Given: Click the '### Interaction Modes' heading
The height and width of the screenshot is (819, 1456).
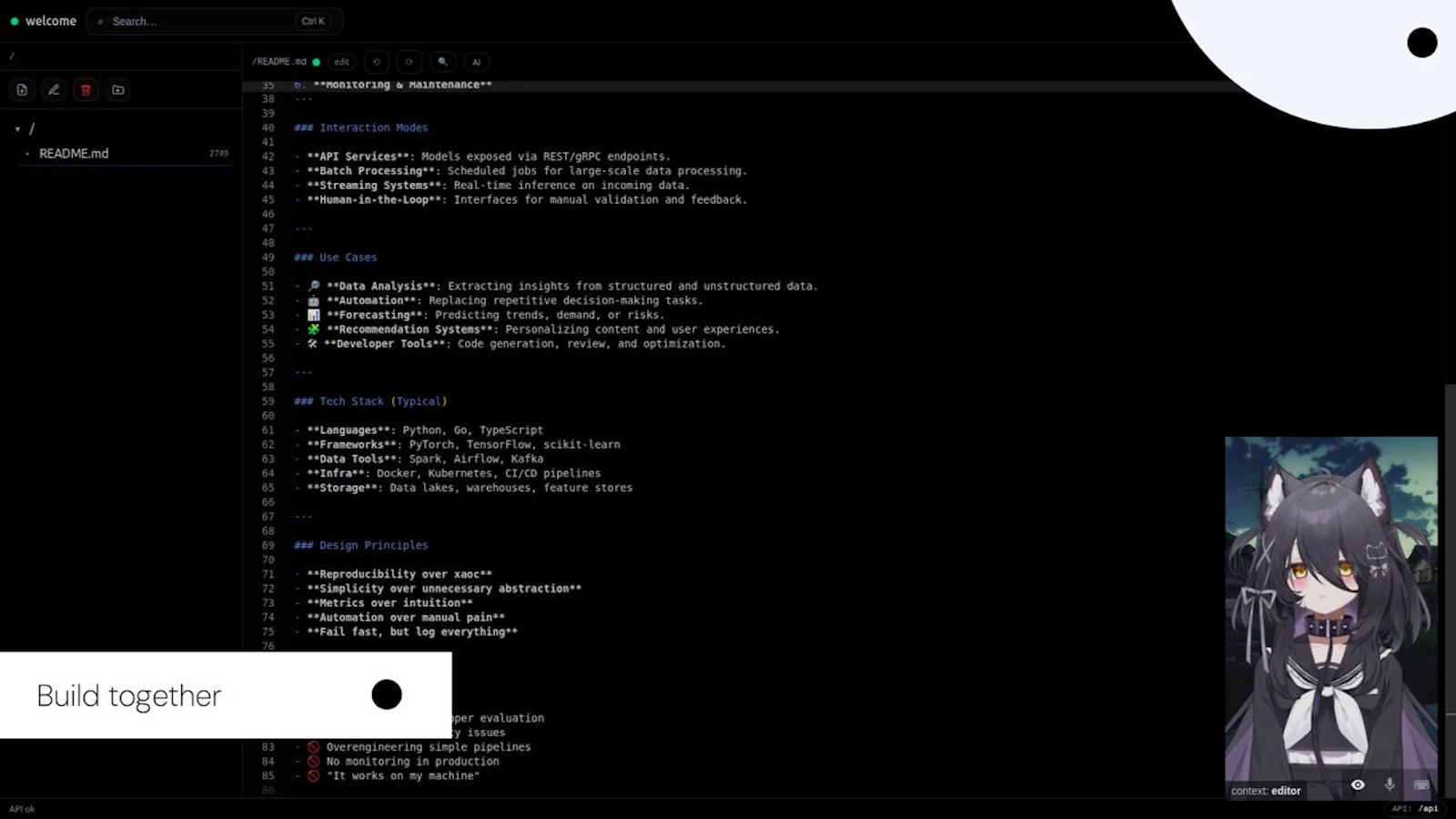Looking at the screenshot, I should [x=360, y=128].
